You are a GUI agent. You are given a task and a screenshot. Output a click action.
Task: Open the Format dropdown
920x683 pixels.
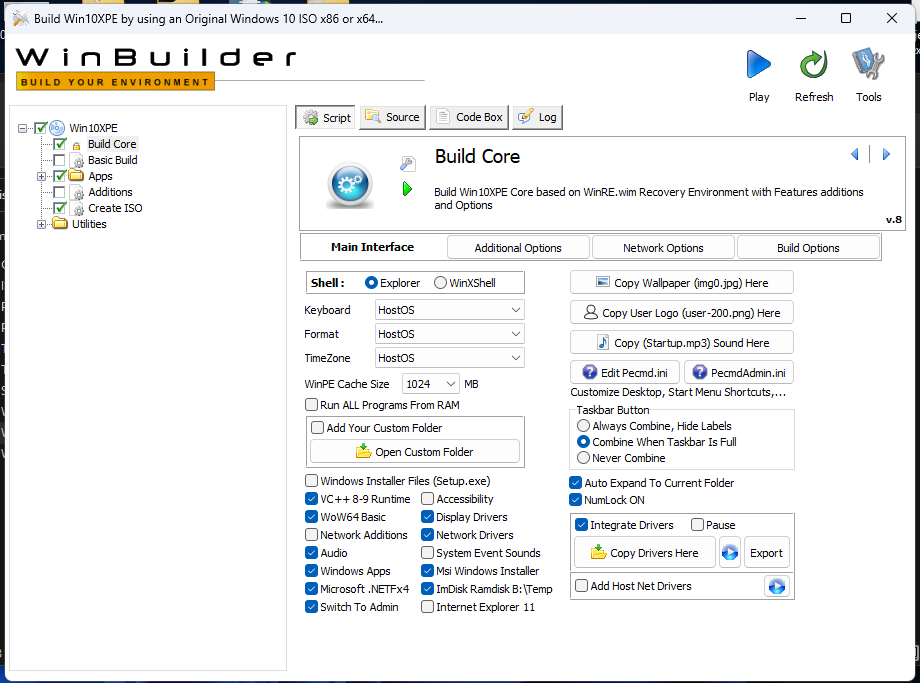(x=449, y=334)
